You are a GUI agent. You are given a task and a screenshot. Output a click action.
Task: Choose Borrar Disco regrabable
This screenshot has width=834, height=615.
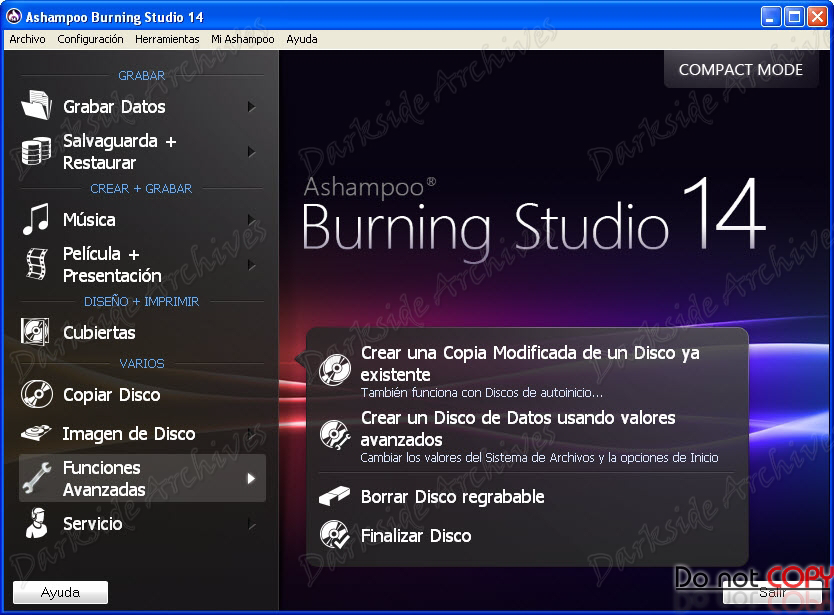(x=452, y=496)
